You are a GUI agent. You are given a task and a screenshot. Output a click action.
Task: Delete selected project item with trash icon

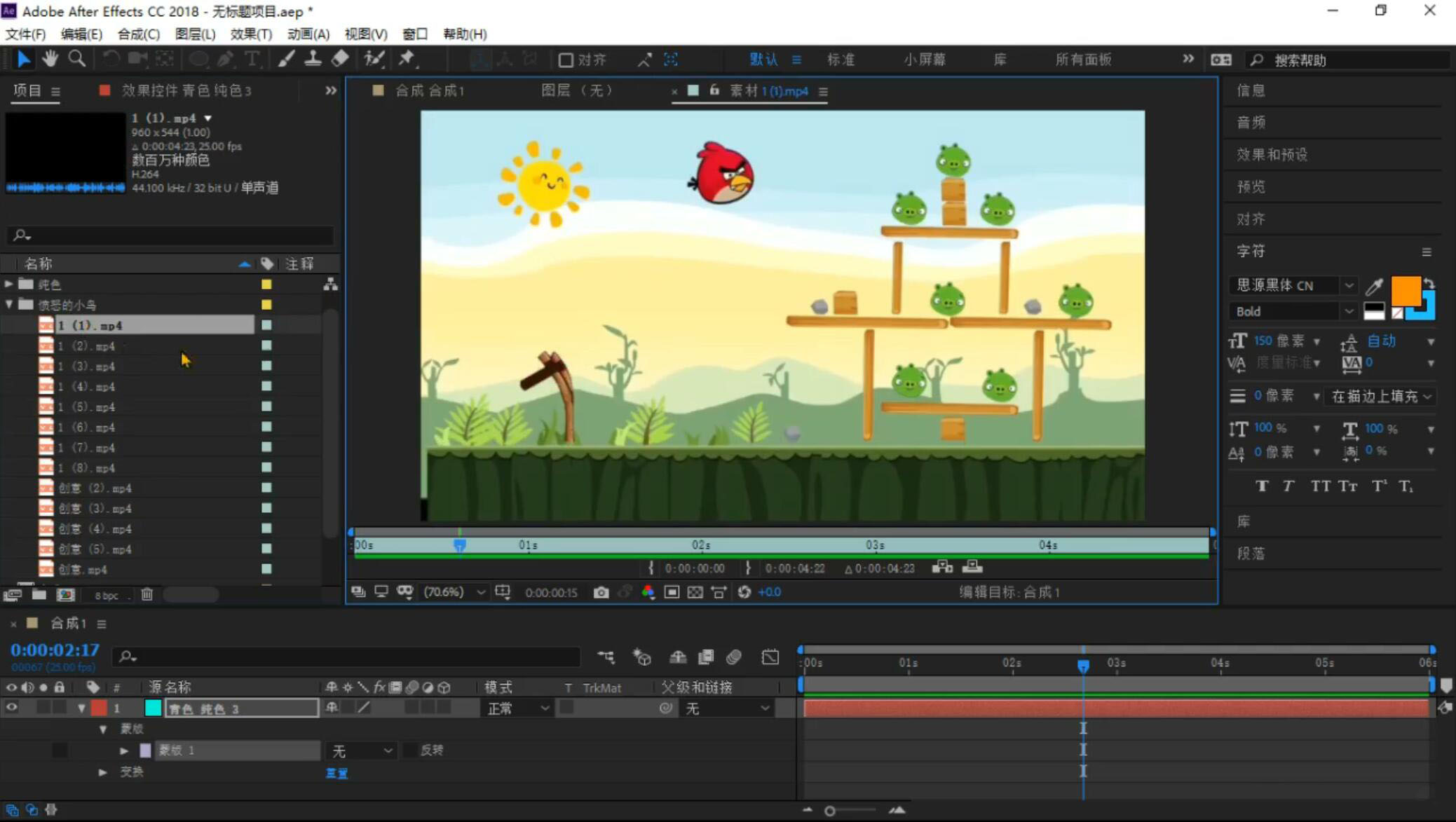(147, 595)
